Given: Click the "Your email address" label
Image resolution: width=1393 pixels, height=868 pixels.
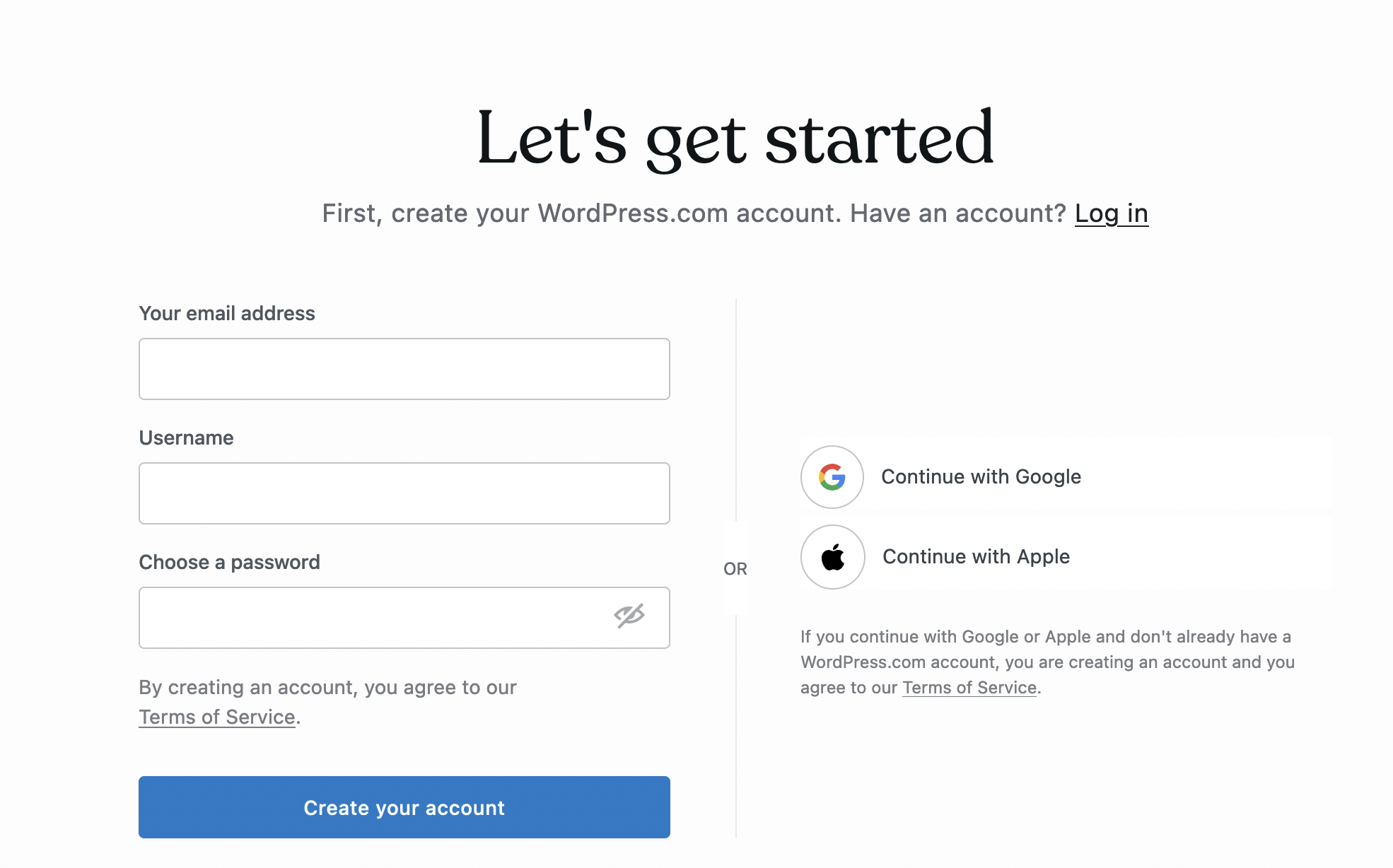Looking at the screenshot, I should (x=227, y=313).
